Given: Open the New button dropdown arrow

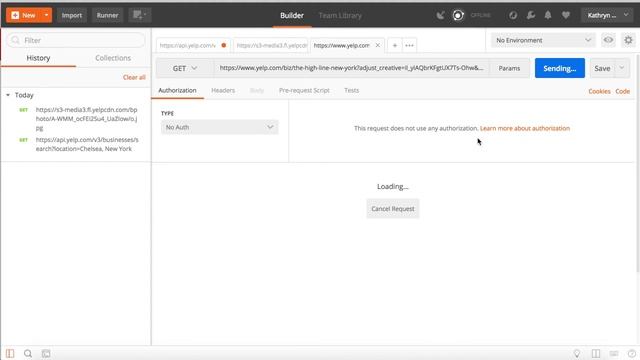Looking at the screenshot, I should click(x=47, y=16).
